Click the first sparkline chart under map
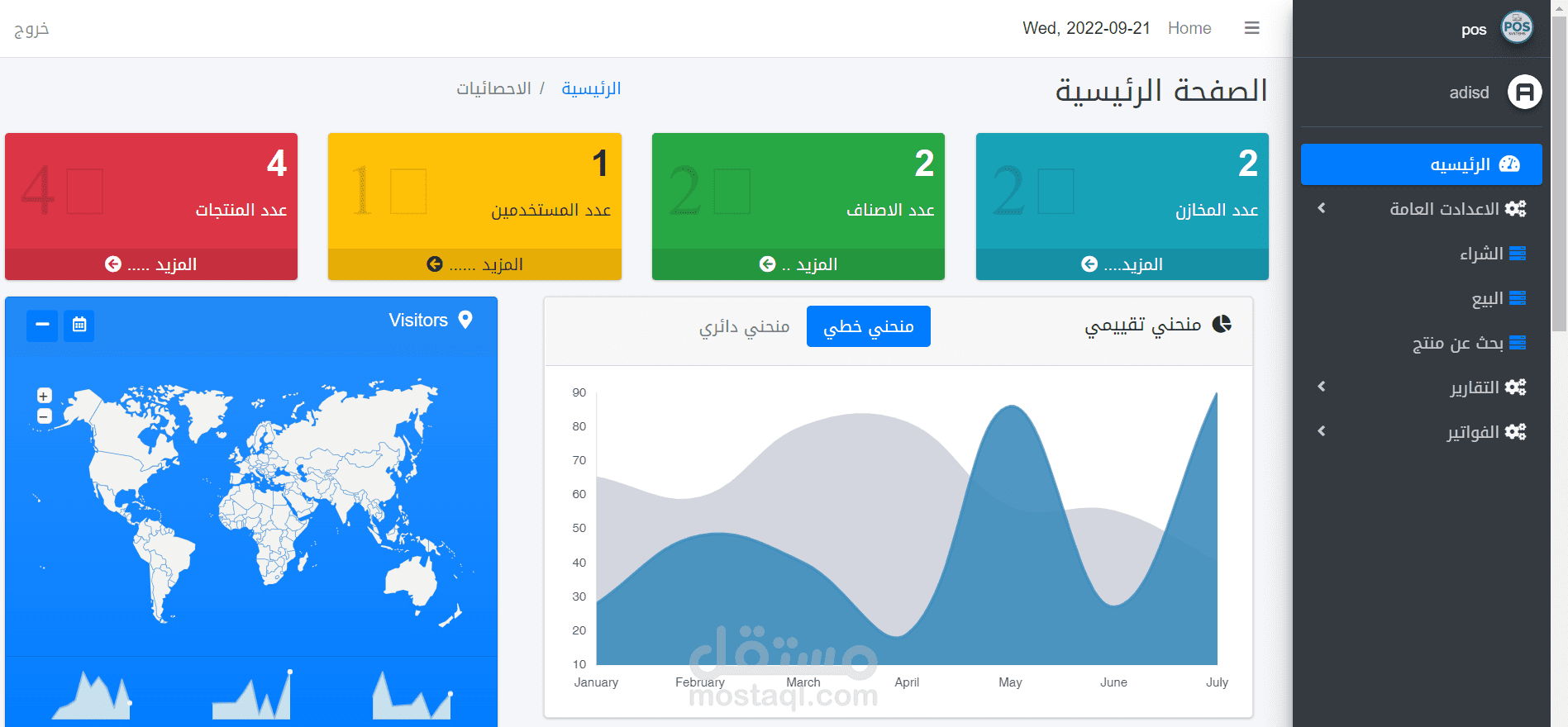 click(x=91, y=695)
